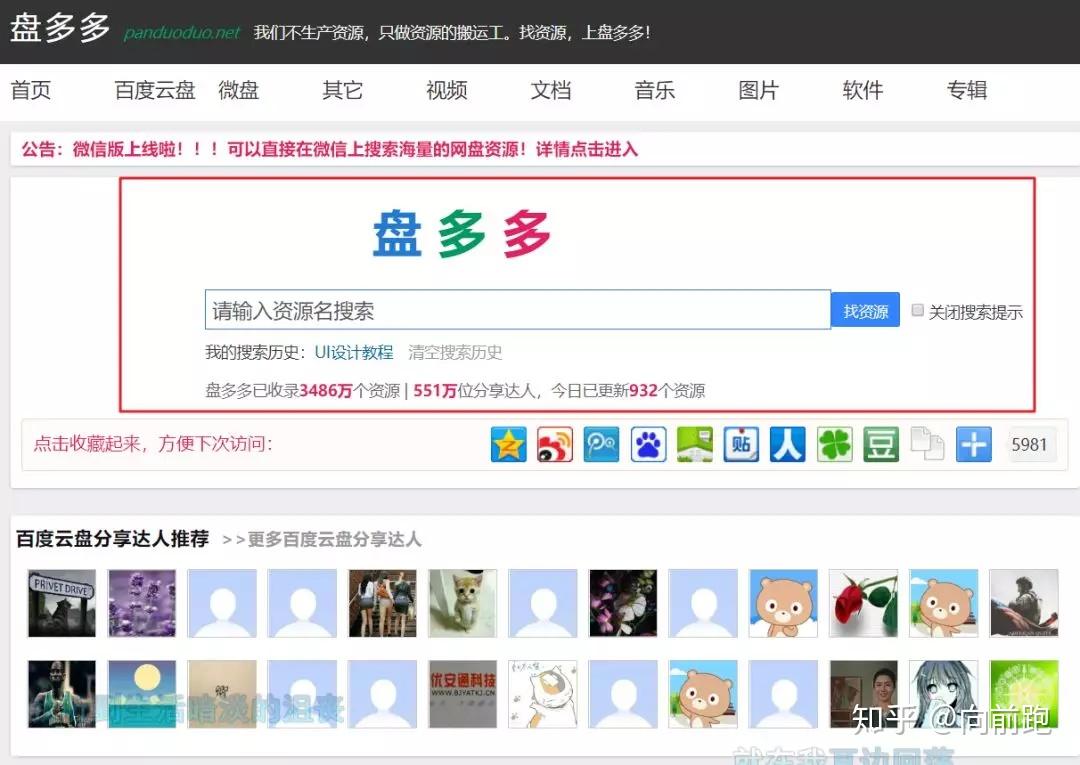Open the full moon avatar
This screenshot has width=1080, height=765.
click(x=142, y=694)
